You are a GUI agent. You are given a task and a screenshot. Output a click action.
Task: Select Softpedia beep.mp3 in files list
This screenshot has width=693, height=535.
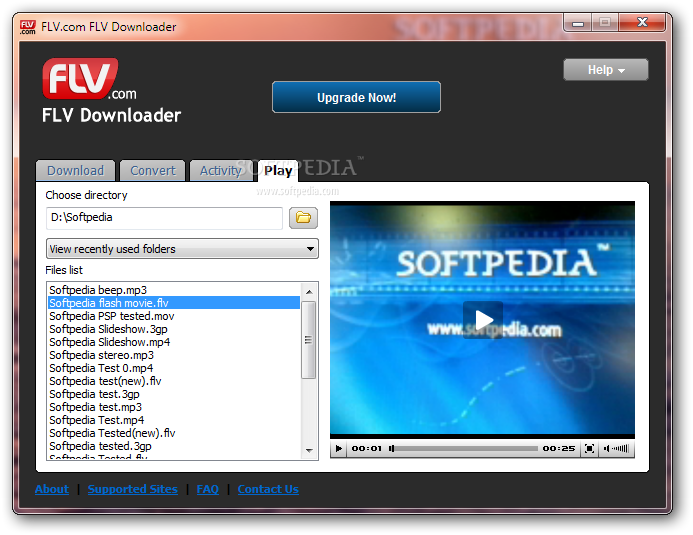pos(174,290)
